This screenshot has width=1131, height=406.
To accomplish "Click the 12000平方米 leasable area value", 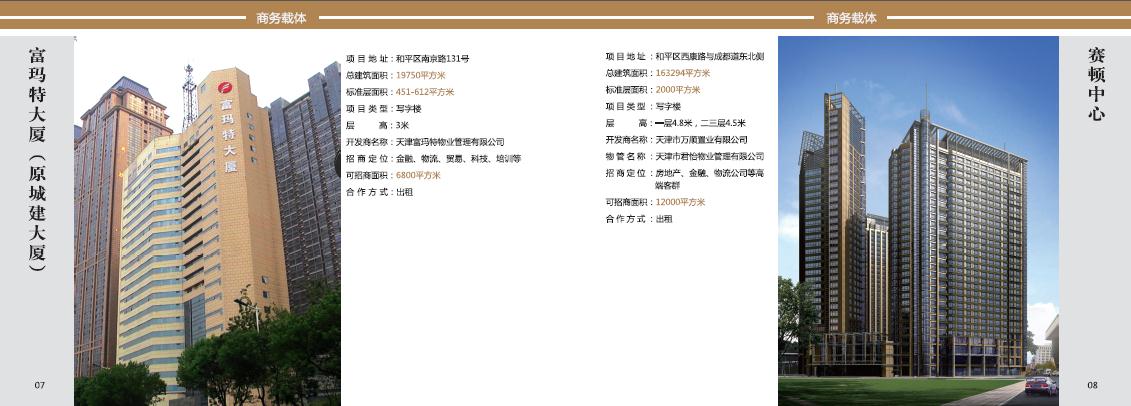I will click(680, 202).
